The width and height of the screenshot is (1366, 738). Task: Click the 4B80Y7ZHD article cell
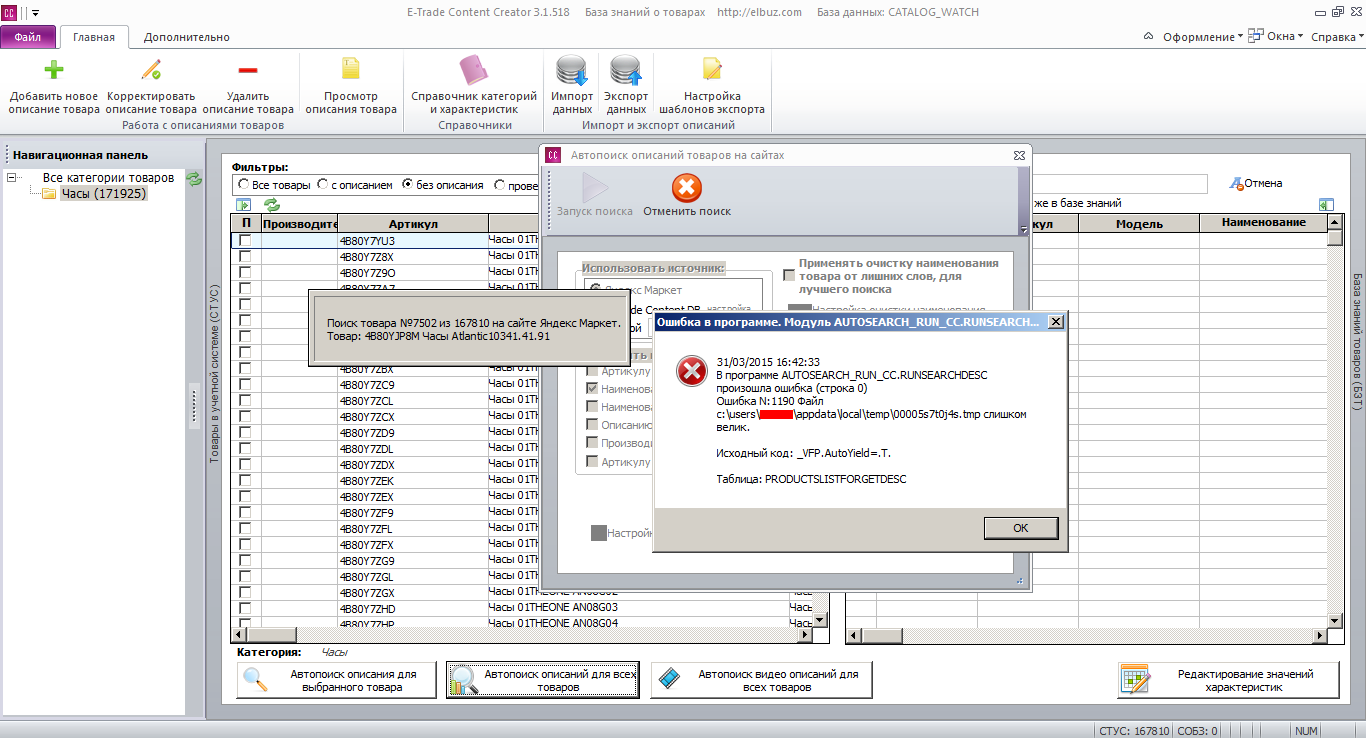point(413,609)
